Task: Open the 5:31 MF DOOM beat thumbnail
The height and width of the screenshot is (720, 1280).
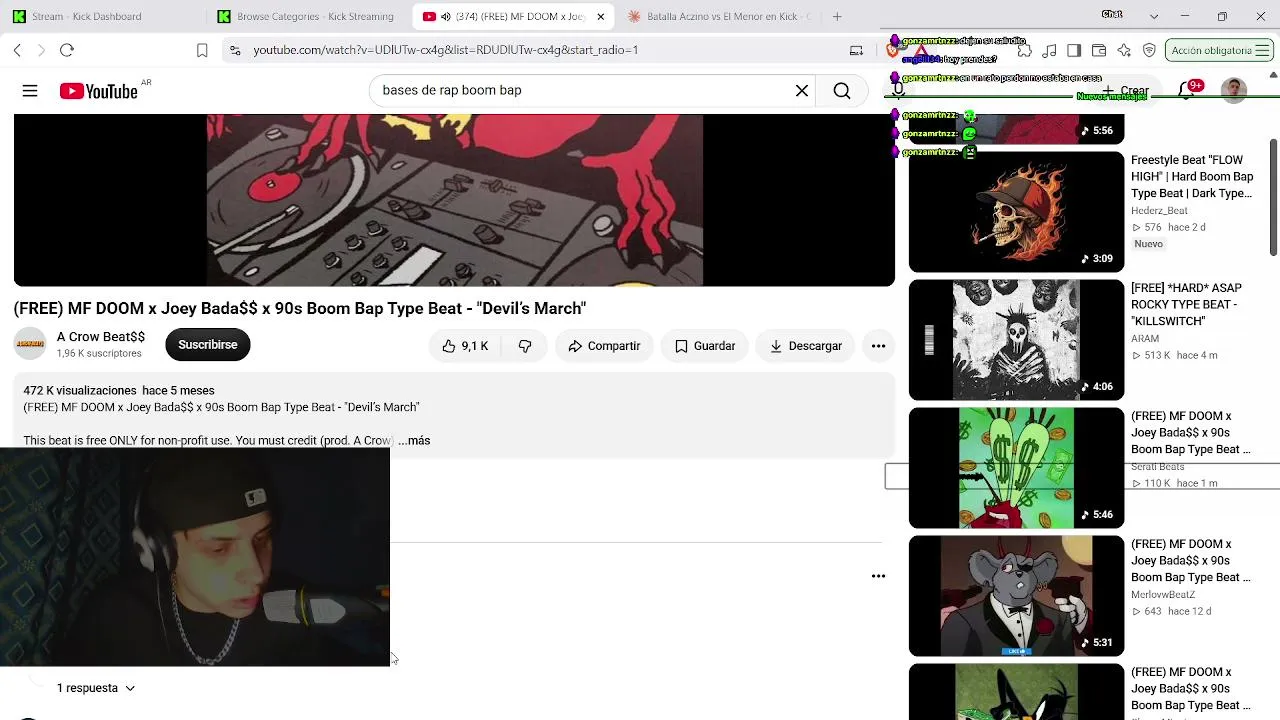Action: tap(1016, 596)
